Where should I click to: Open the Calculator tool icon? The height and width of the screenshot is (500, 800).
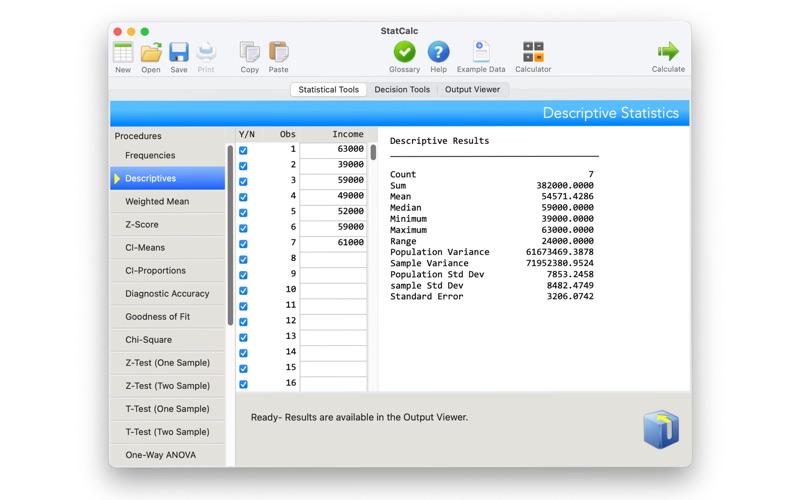point(533,52)
